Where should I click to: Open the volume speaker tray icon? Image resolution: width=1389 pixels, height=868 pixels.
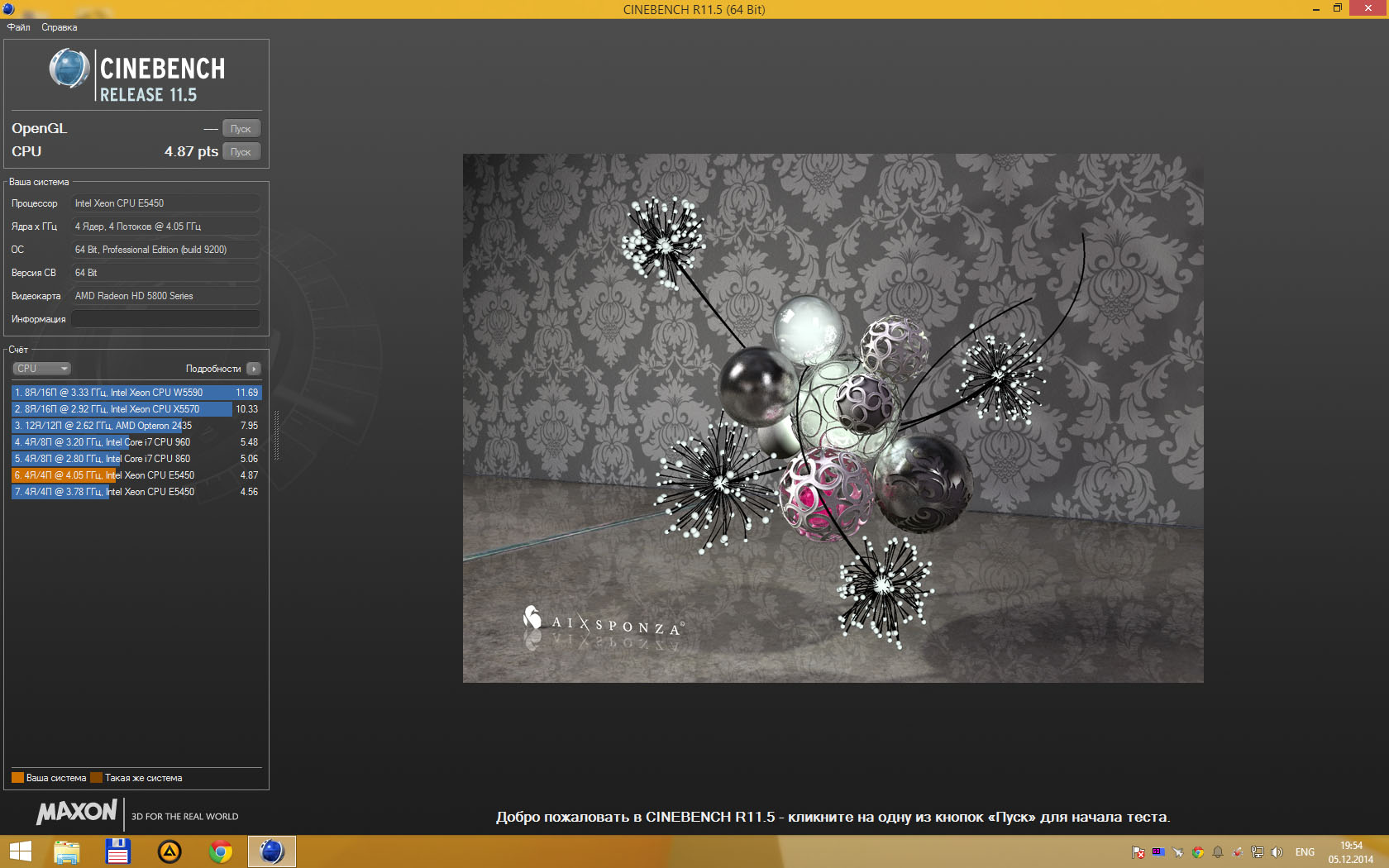(1277, 852)
